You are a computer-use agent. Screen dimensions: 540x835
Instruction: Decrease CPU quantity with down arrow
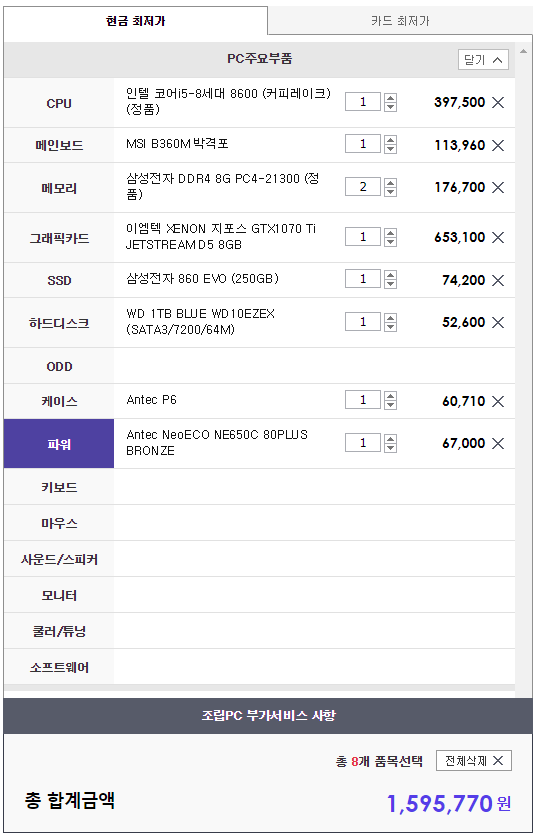pos(390,107)
